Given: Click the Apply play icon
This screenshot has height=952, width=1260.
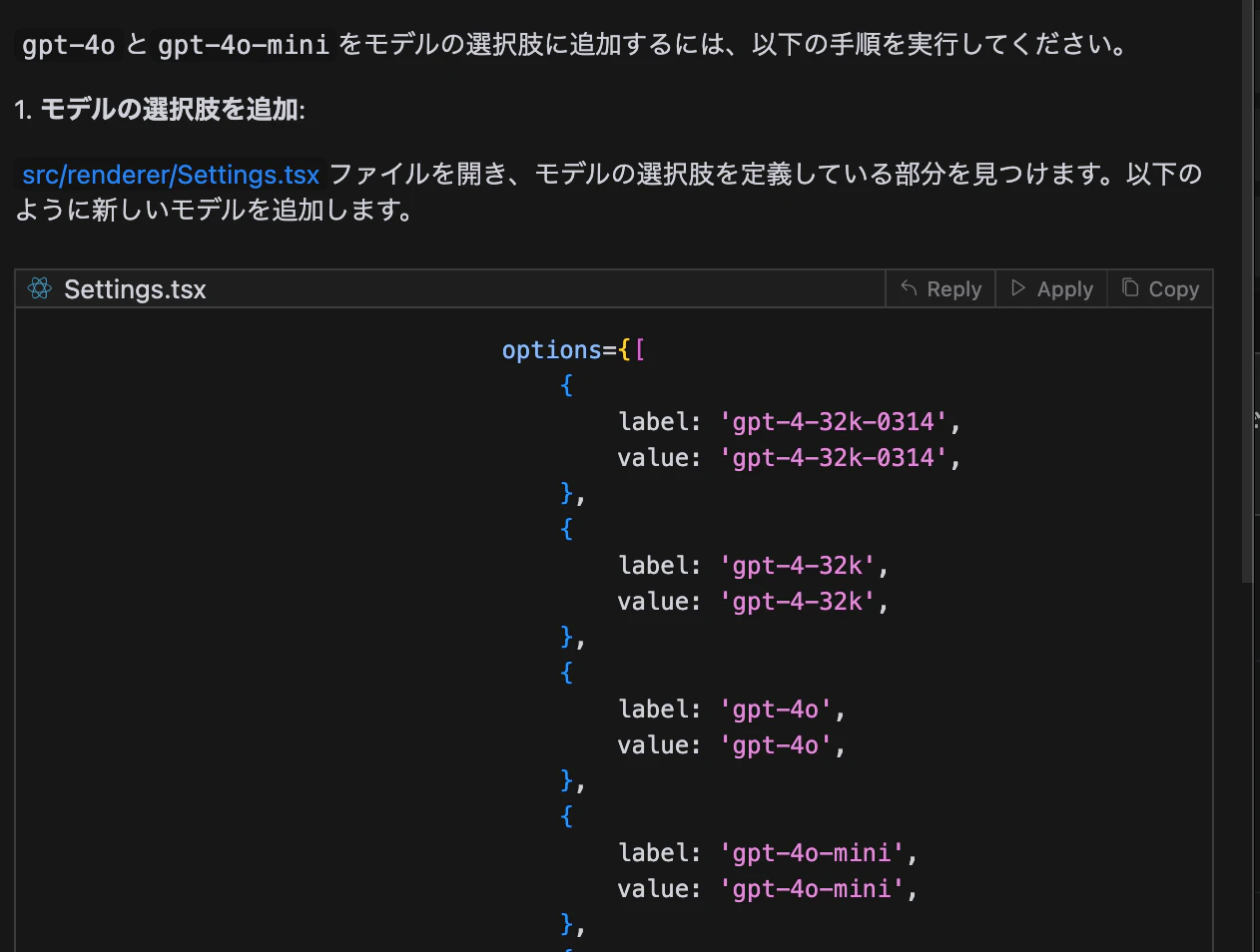Looking at the screenshot, I should (1018, 288).
